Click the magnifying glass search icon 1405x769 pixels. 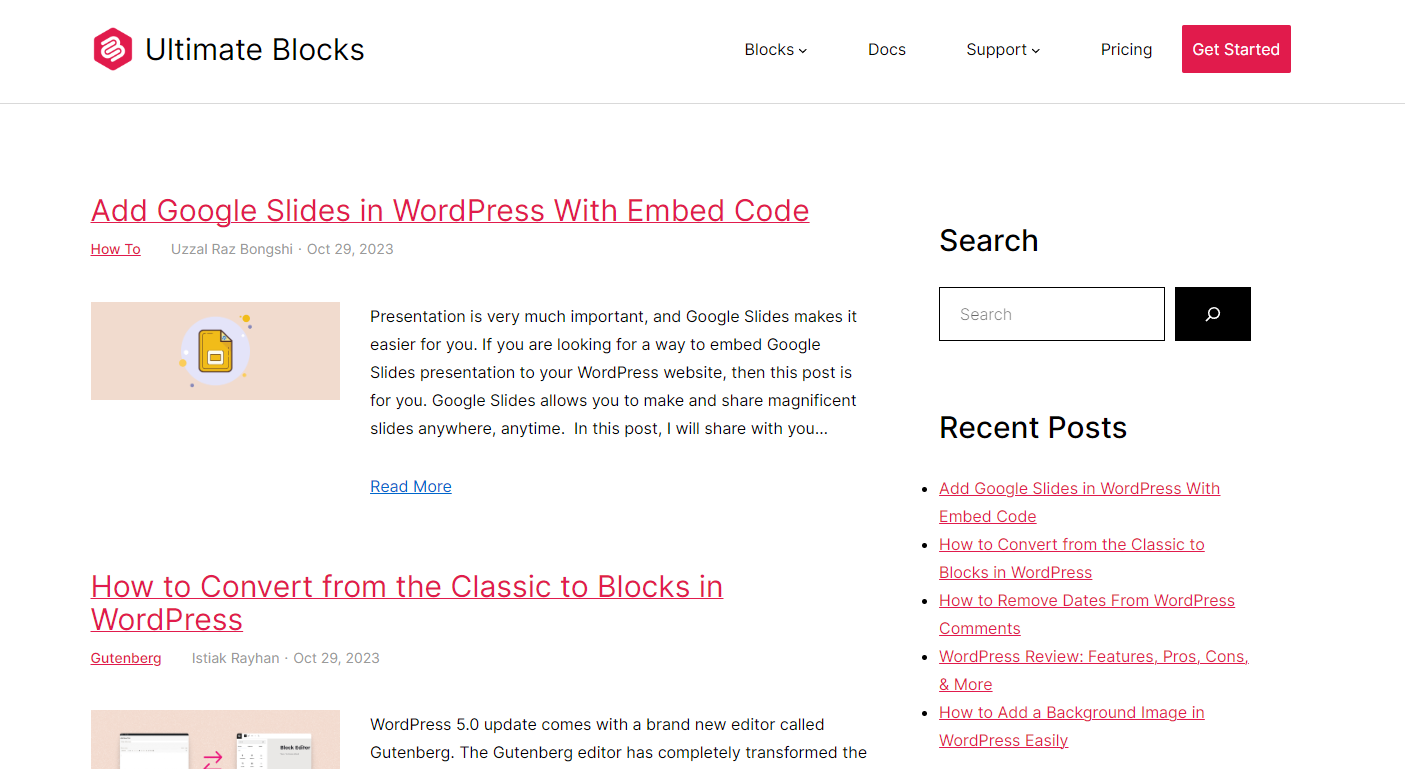tap(1212, 313)
